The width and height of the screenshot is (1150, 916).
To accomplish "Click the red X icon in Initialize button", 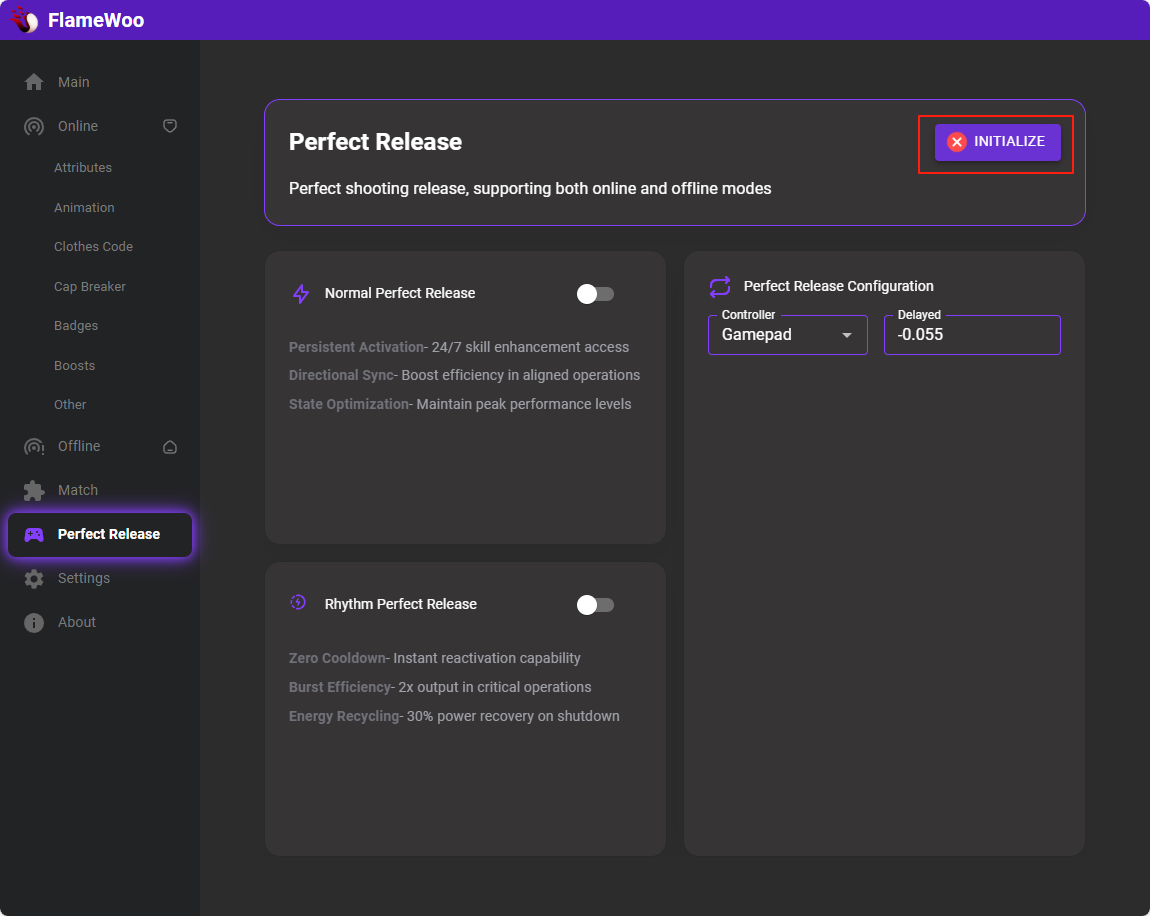I will coord(956,142).
